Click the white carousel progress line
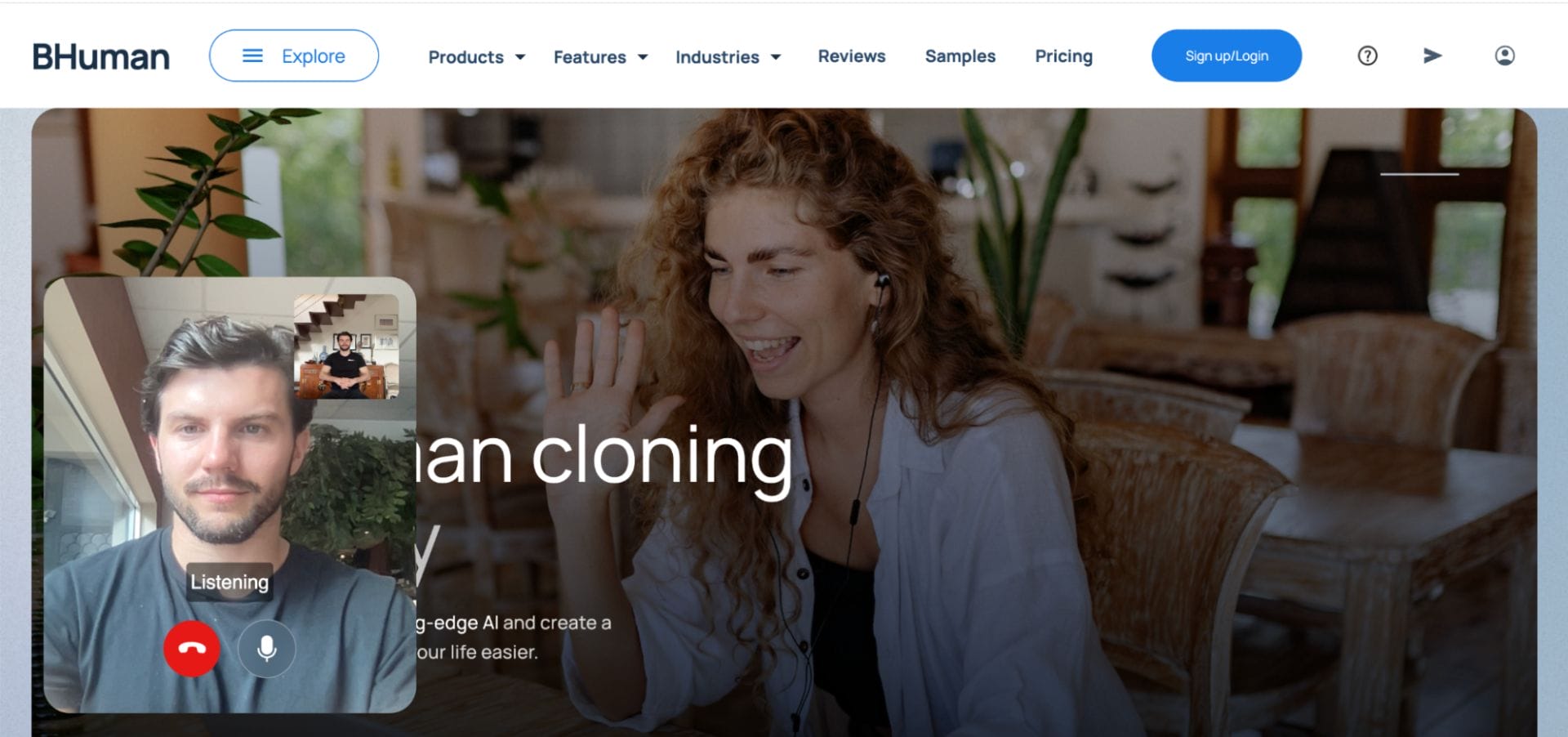The image size is (1568, 737). click(1419, 174)
